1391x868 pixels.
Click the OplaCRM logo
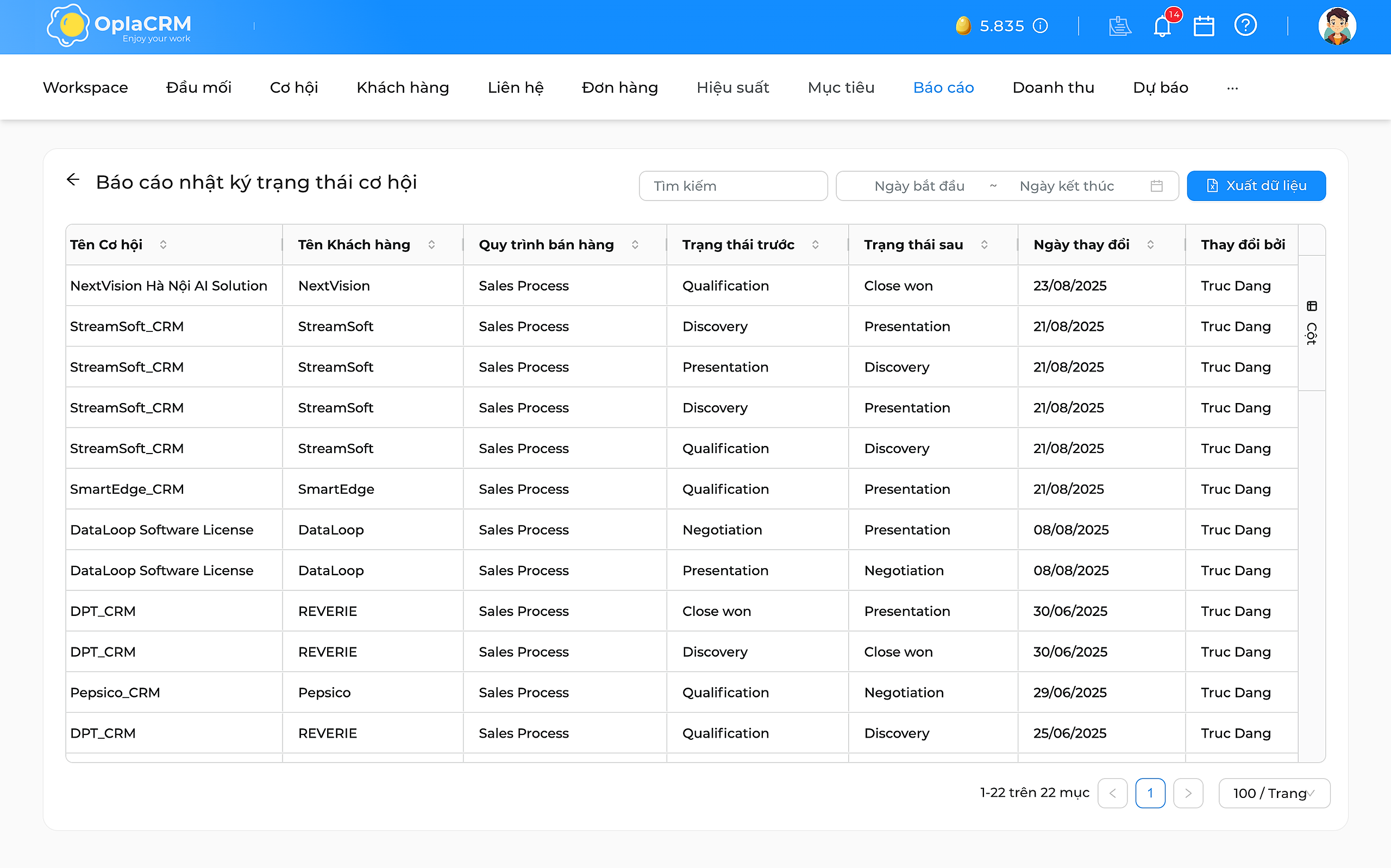point(120,26)
